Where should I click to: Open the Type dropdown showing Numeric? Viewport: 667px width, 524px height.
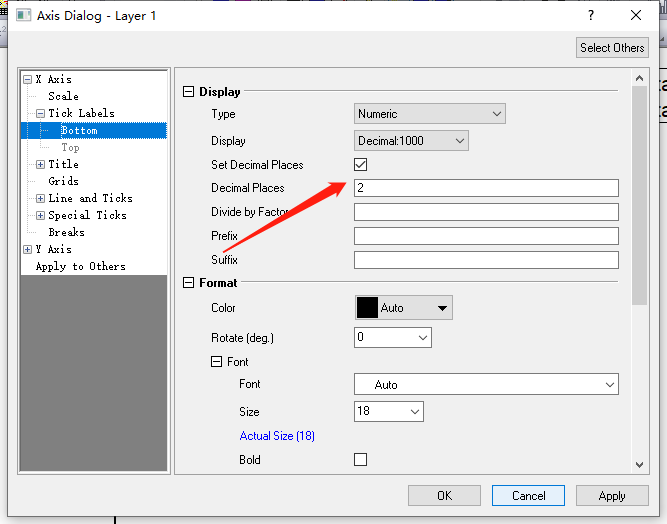[x=430, y=114]
